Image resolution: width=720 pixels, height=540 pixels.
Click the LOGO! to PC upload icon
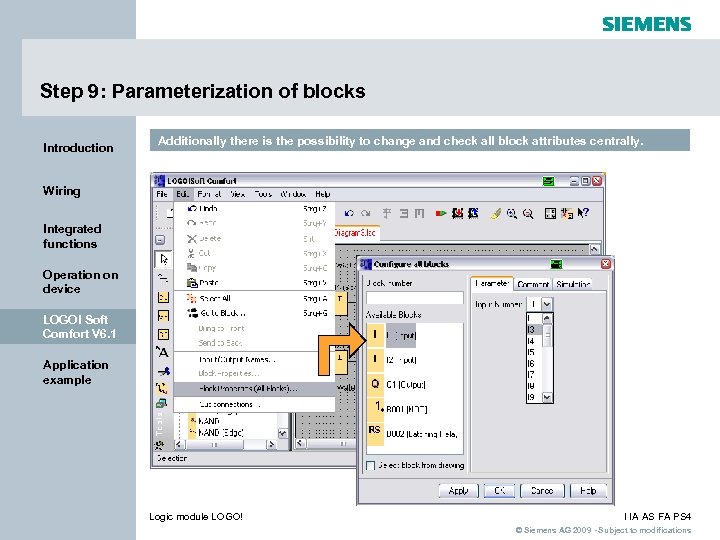tap(473, 213)
